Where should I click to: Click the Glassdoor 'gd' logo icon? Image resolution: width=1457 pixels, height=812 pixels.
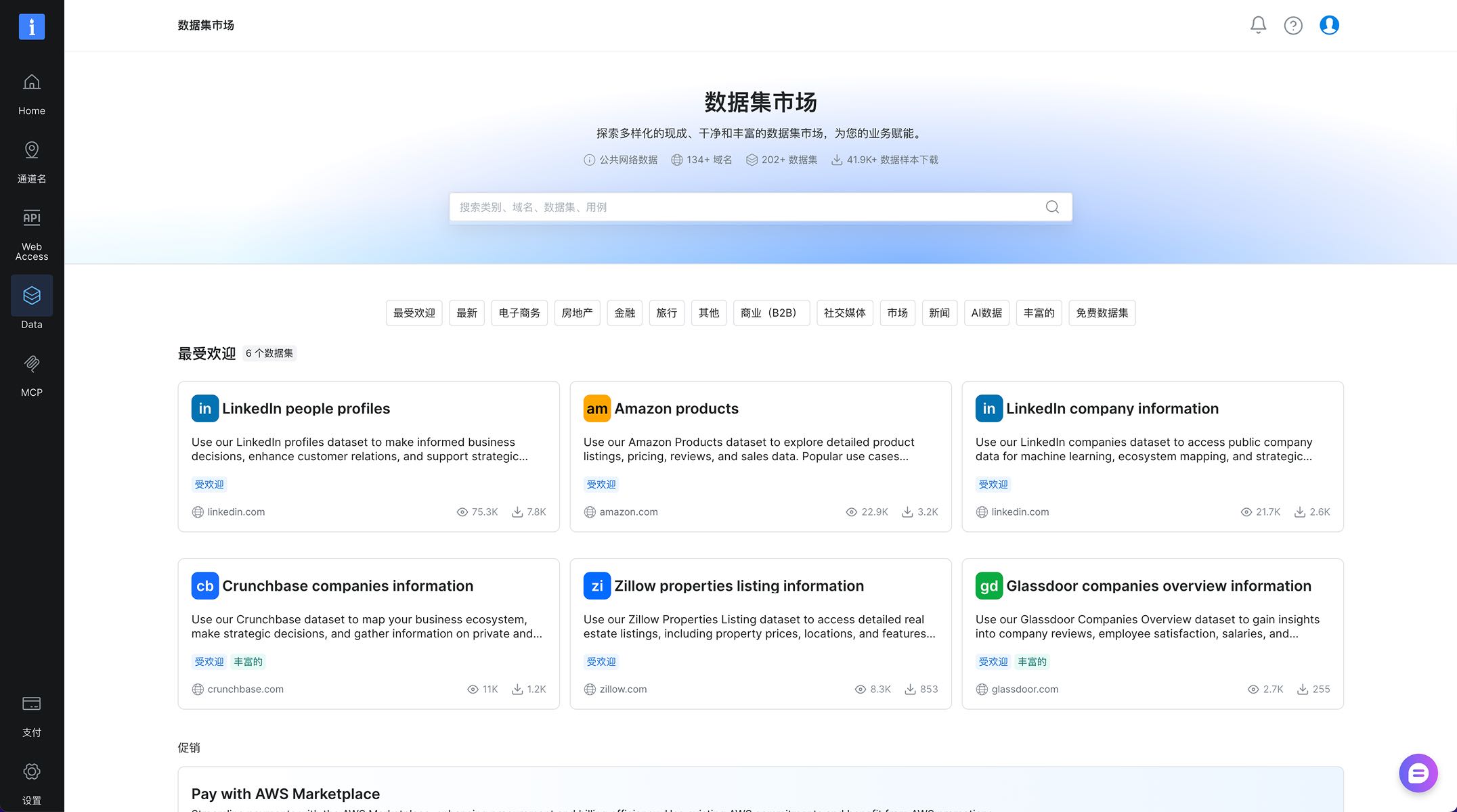(x=989, y=586)
